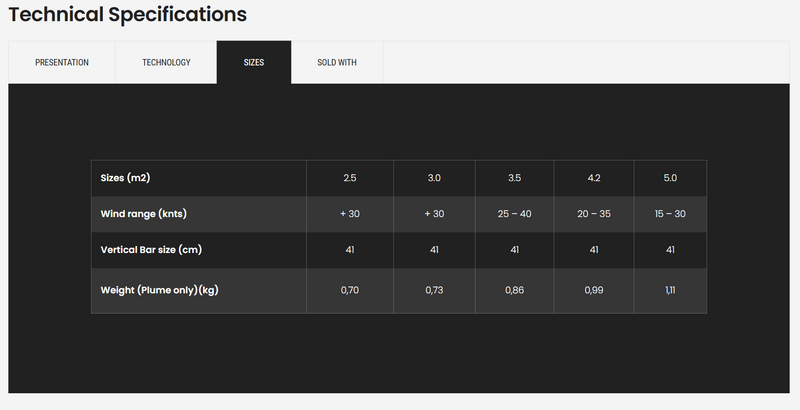Select the 2.5 size cell
Image resolution: width=800 pixels, height=410 pixels.
(x=350, y=178)
